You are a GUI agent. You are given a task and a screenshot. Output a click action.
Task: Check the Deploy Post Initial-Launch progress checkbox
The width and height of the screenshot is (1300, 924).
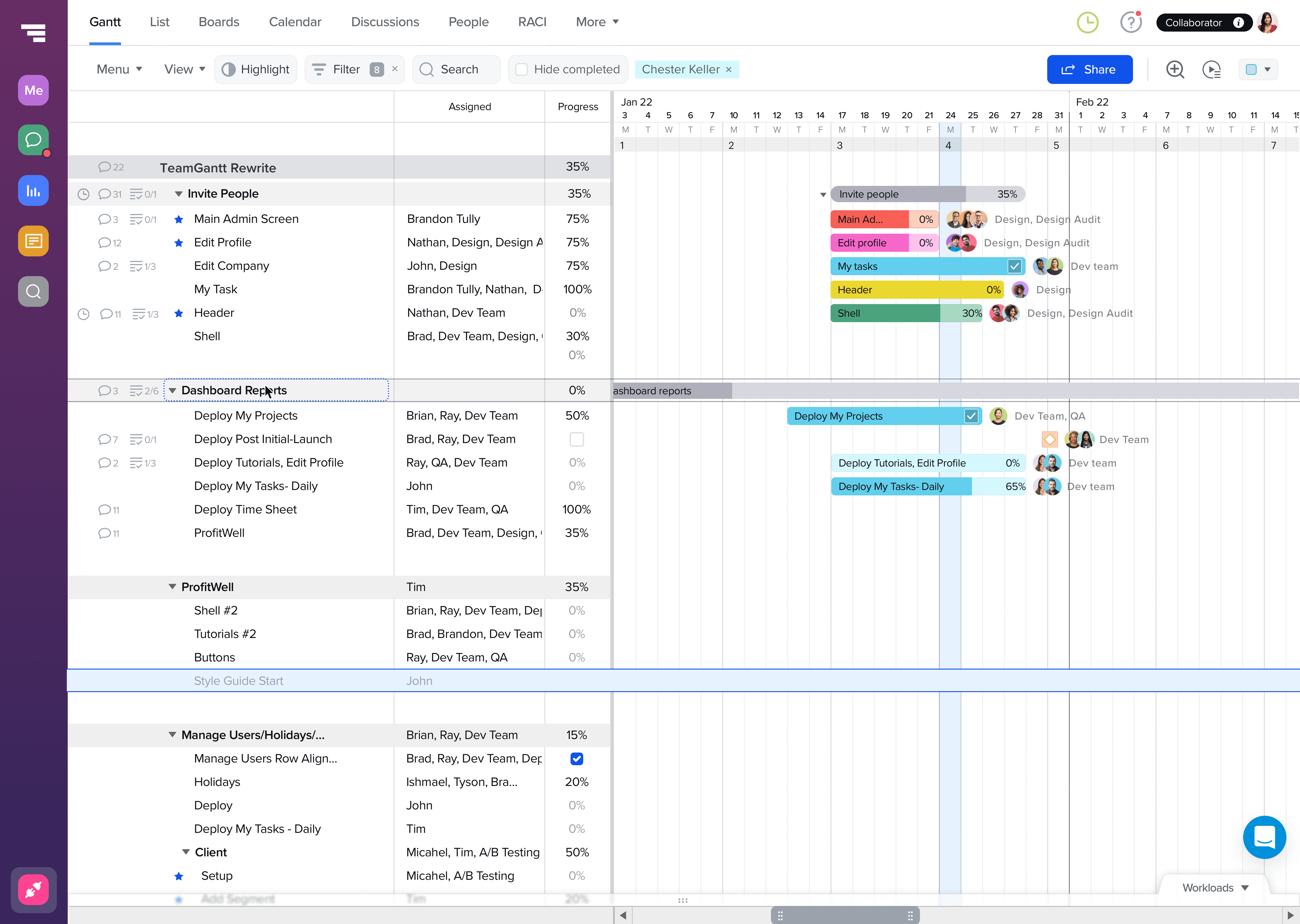[x=577, y=439]
